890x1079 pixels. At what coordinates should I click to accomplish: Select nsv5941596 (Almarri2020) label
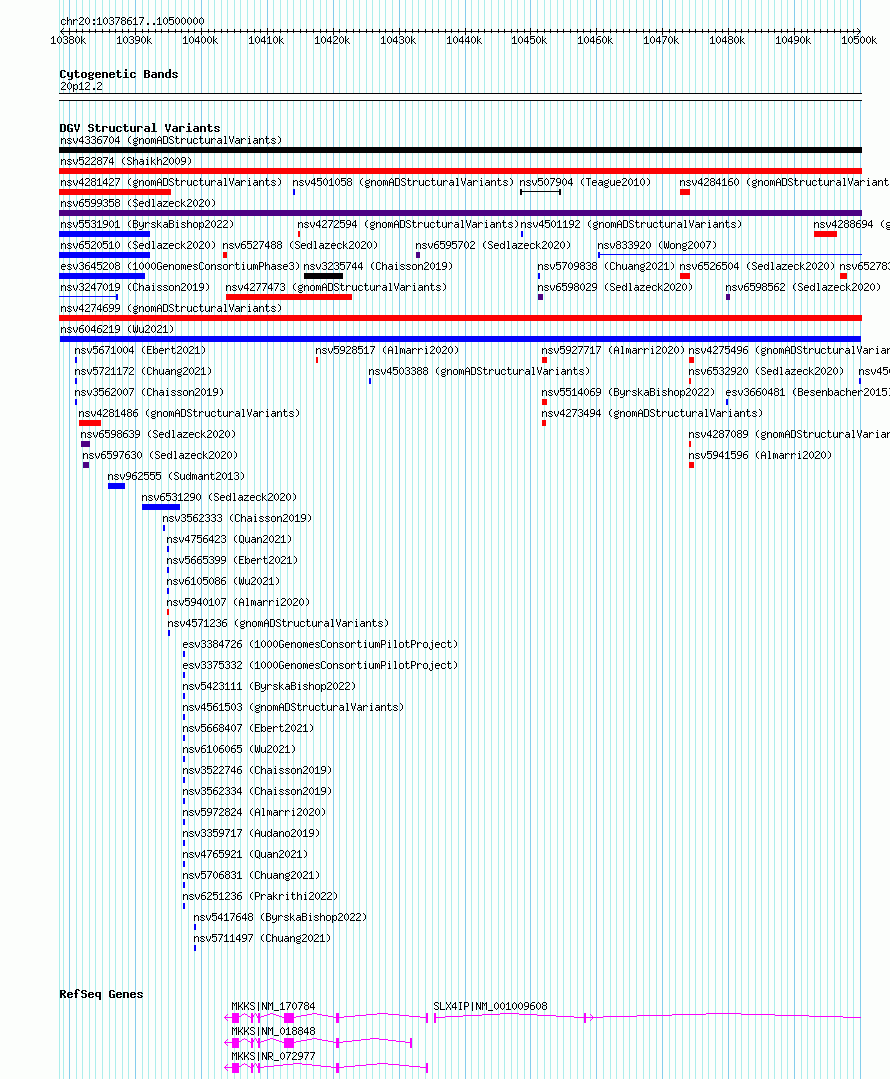click(760, 455)
